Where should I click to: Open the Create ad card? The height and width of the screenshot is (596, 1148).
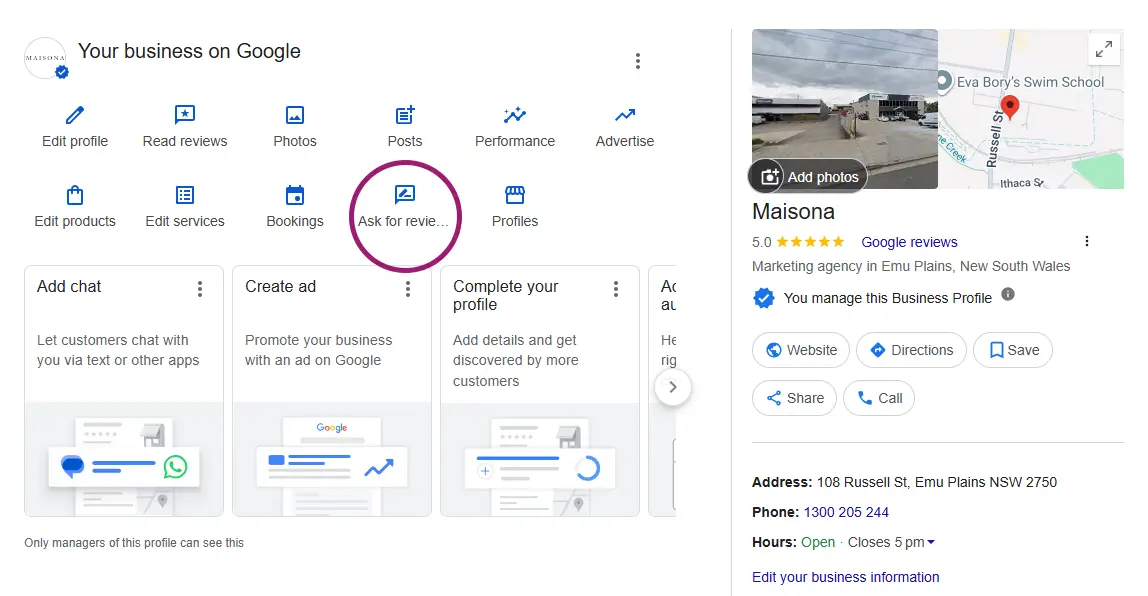point(332,391)
